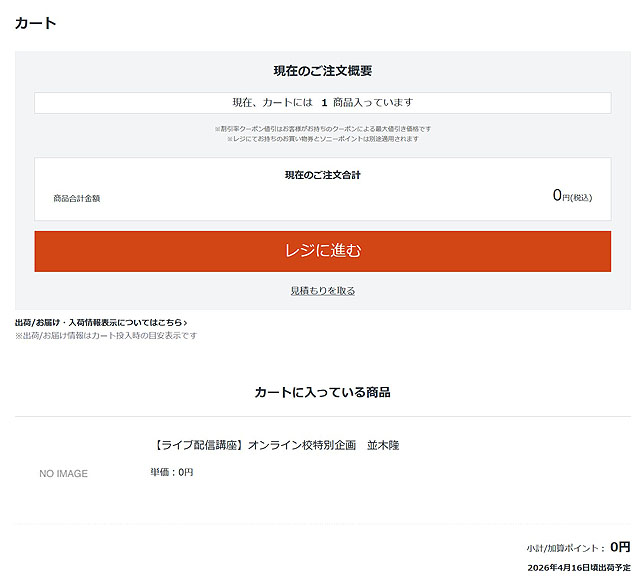Open the 見積もりを取る estimate link
Image resolution: width=640 pixels, height=576 pixels.
point(322,291)
